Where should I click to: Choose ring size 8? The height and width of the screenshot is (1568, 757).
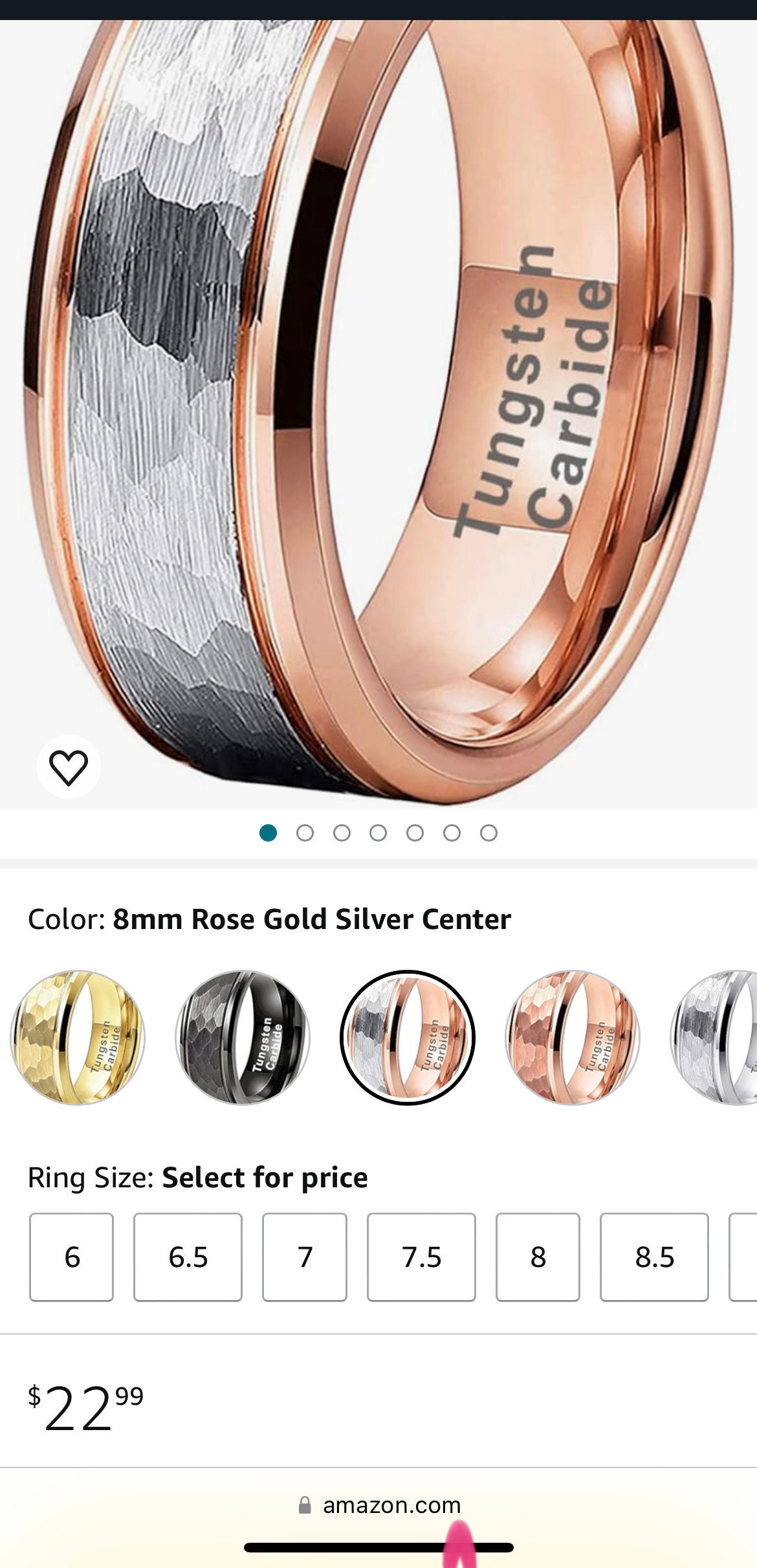tap(538, 1257)
